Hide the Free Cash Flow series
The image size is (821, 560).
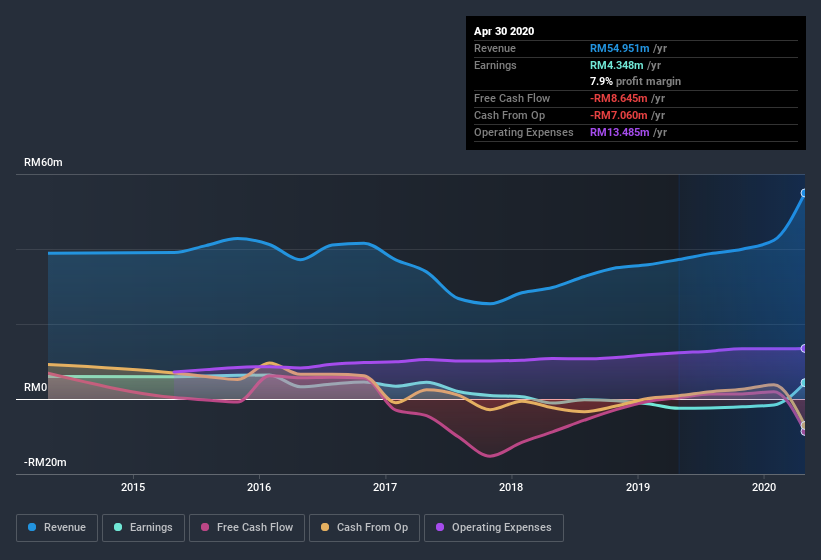pyautogui.click(x=246, y=527)
